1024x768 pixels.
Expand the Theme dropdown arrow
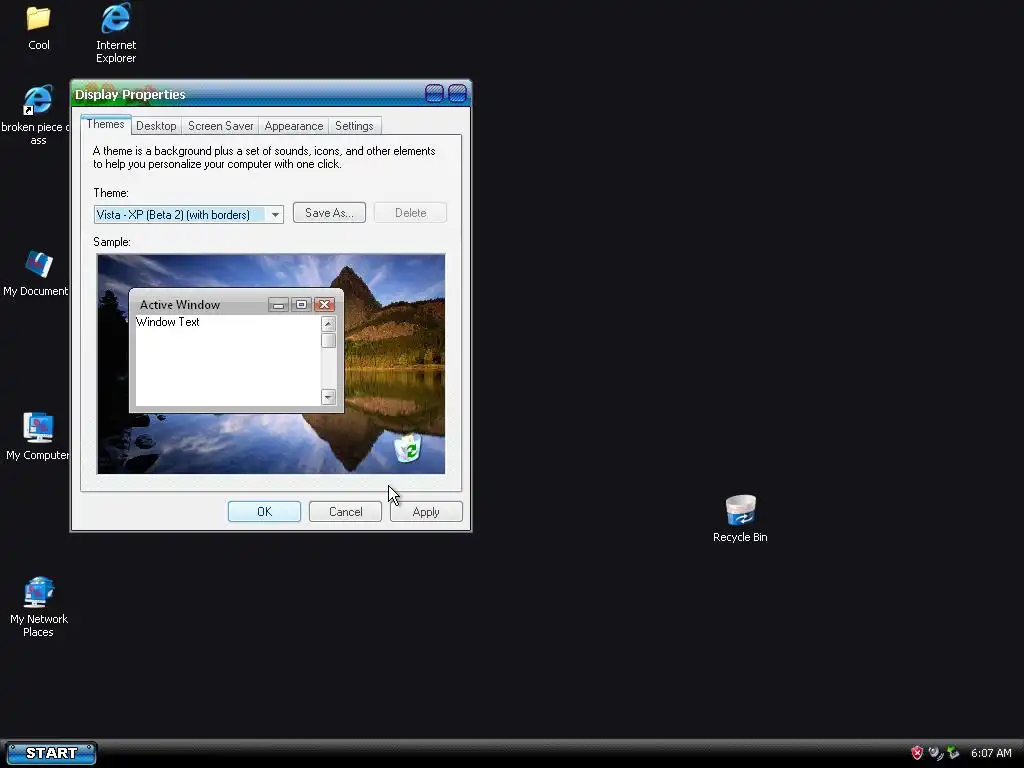point(275,214)
